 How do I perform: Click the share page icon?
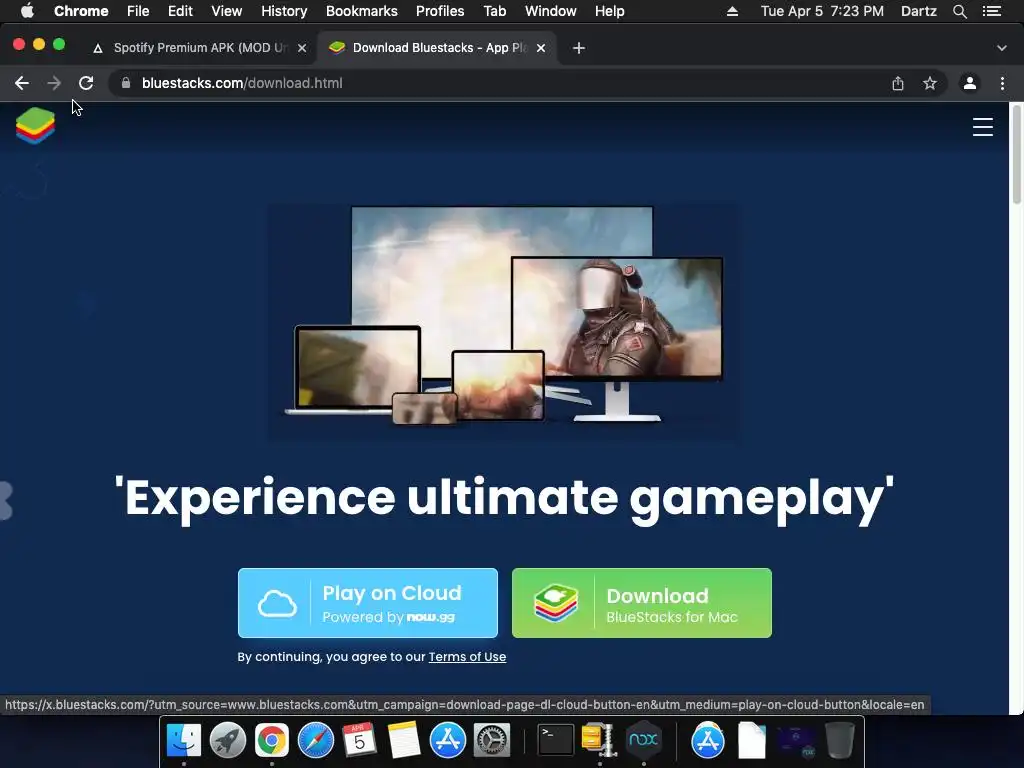[898, 83]
